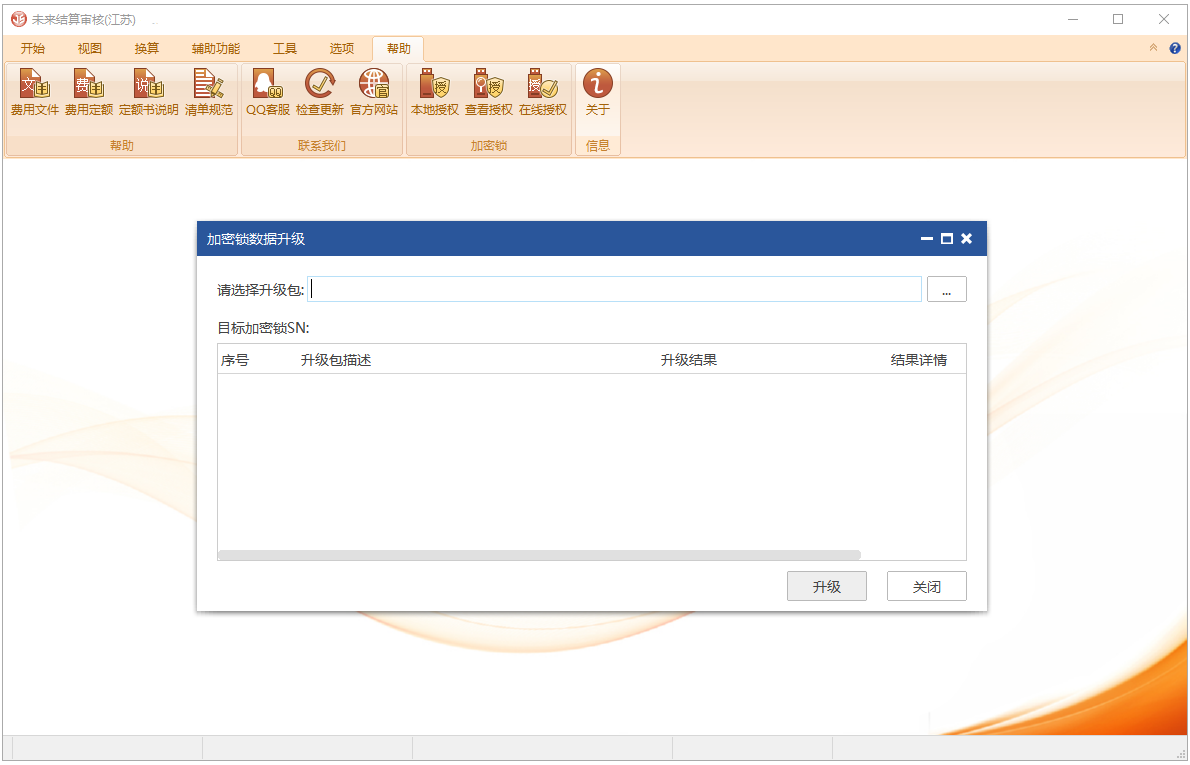Viewport: 1190px width, 765px height.
Task: Open 定额书说明 documentation
Action: click(x=149, y=93)
